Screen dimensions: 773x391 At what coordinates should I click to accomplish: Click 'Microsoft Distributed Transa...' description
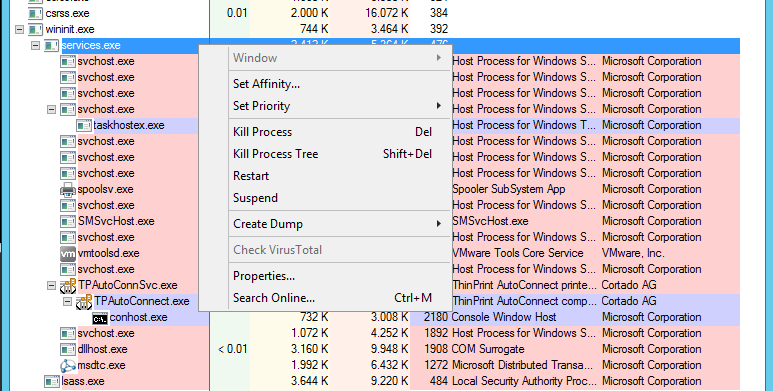coord(523,365)
